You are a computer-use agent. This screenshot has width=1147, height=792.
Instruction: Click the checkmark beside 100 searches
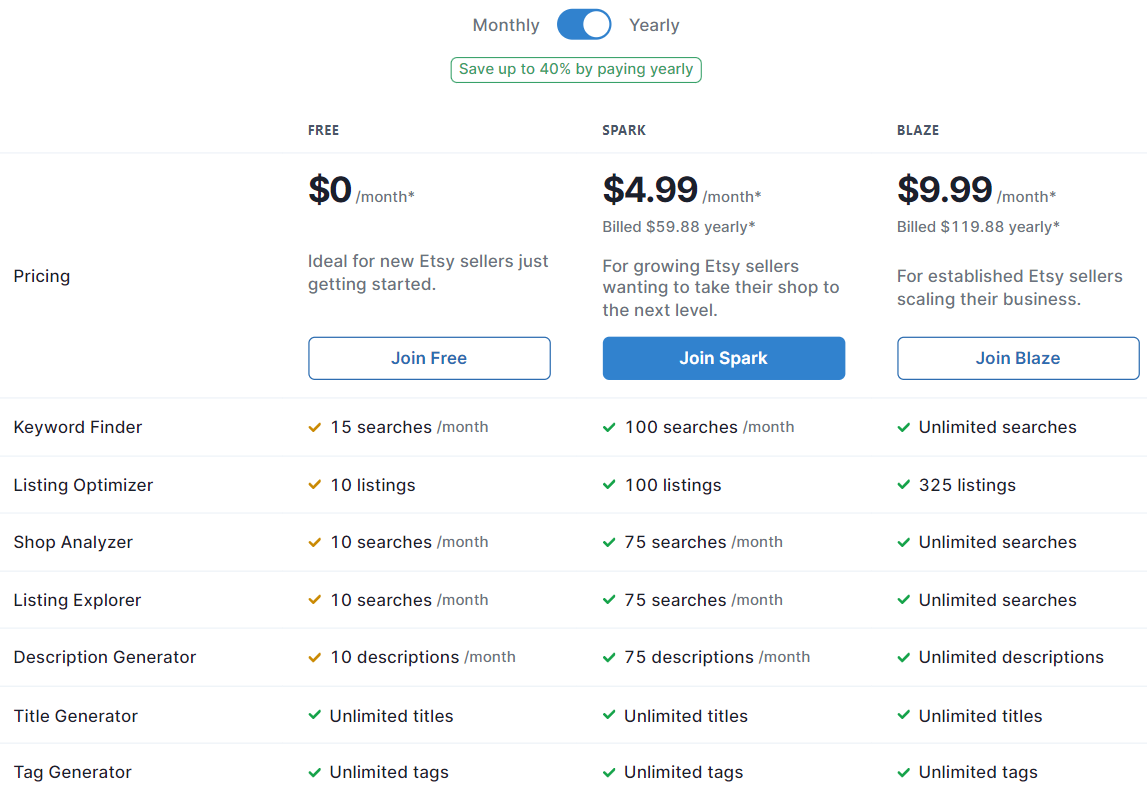609,427
